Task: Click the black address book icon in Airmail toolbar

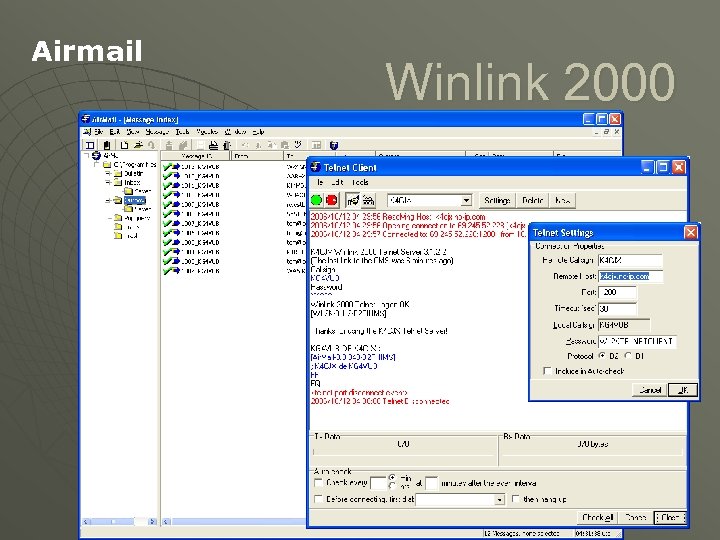Action: point(107,145)
